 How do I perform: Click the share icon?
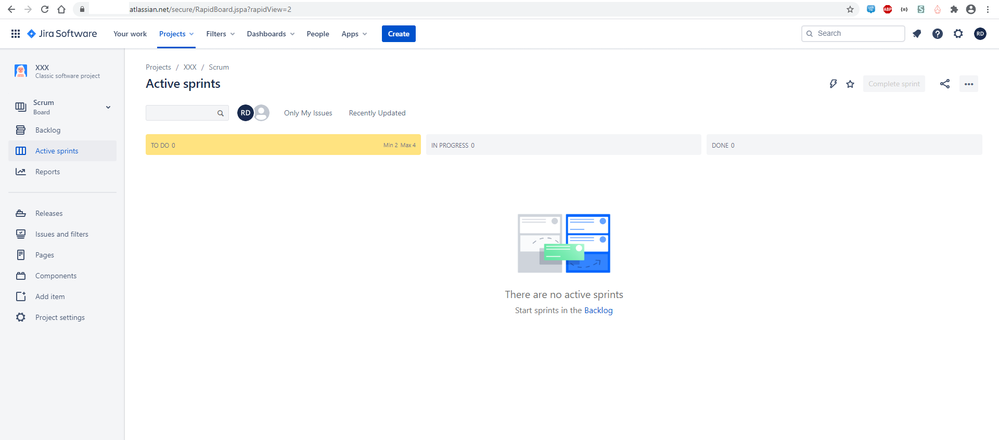[945, 84]
